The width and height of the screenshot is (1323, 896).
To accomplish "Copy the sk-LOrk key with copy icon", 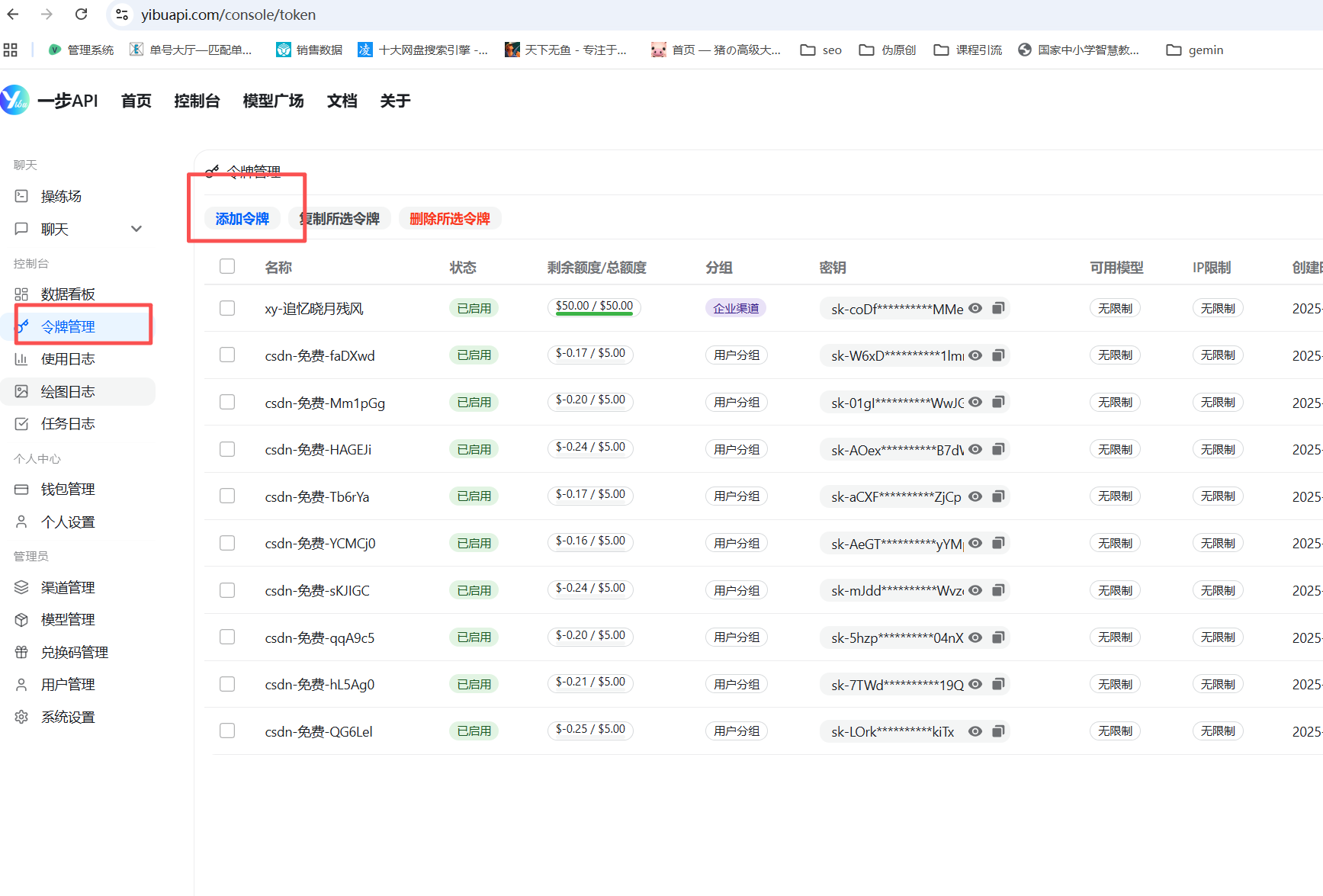I will tap(998, 731).
